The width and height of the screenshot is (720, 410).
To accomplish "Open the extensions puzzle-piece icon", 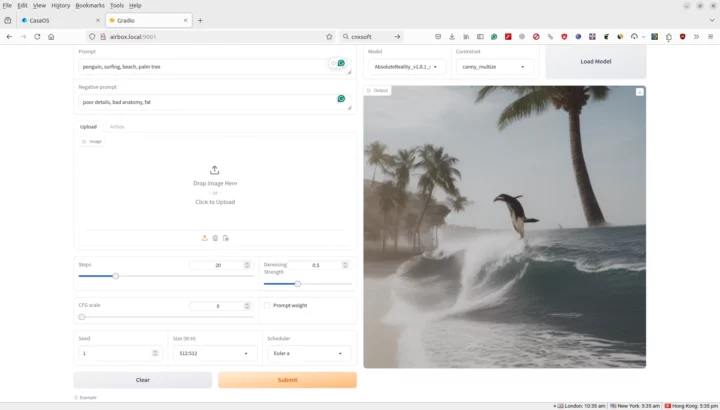I will point(669,37).
